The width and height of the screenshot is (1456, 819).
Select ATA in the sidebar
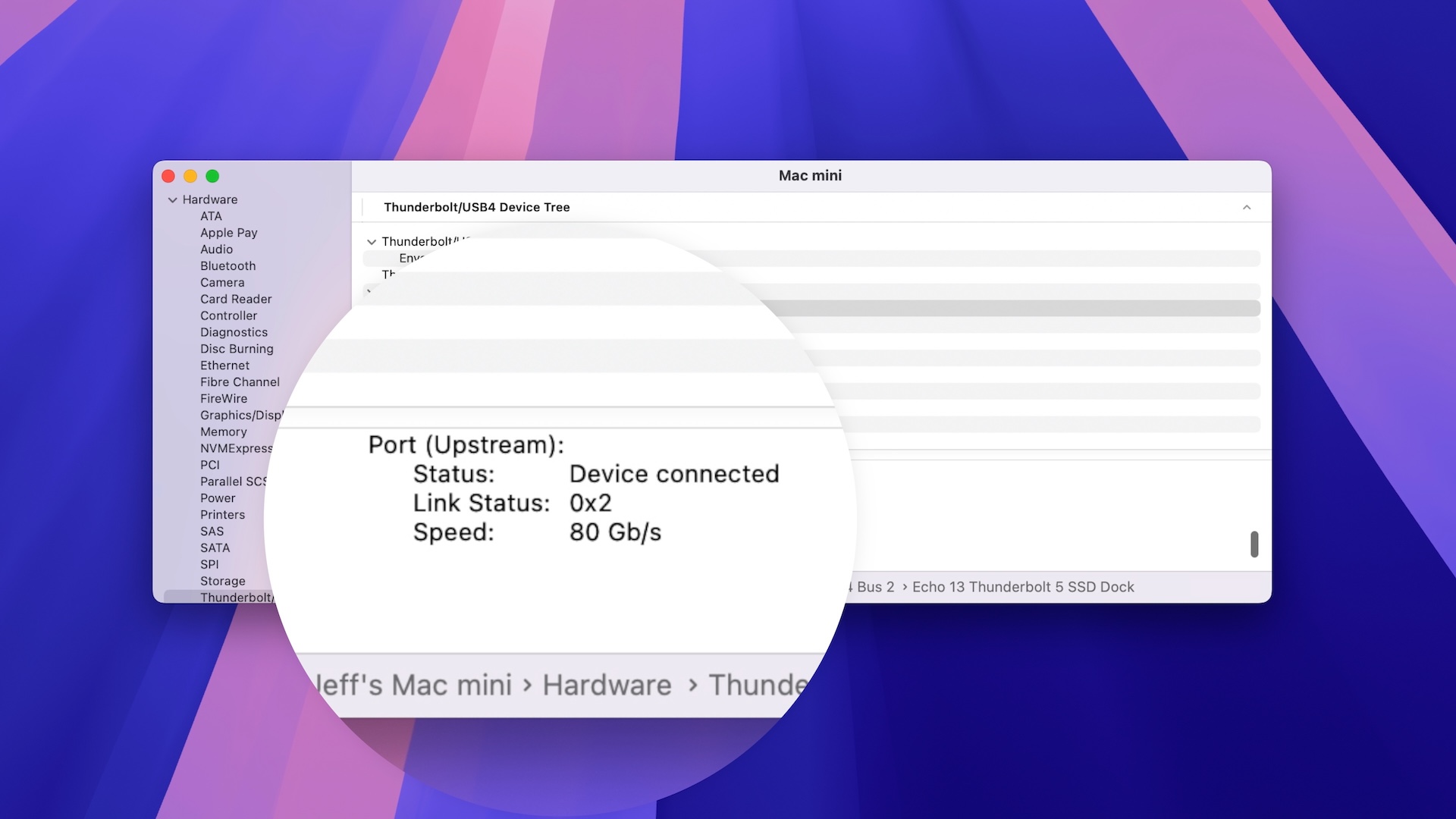point(211,217)
